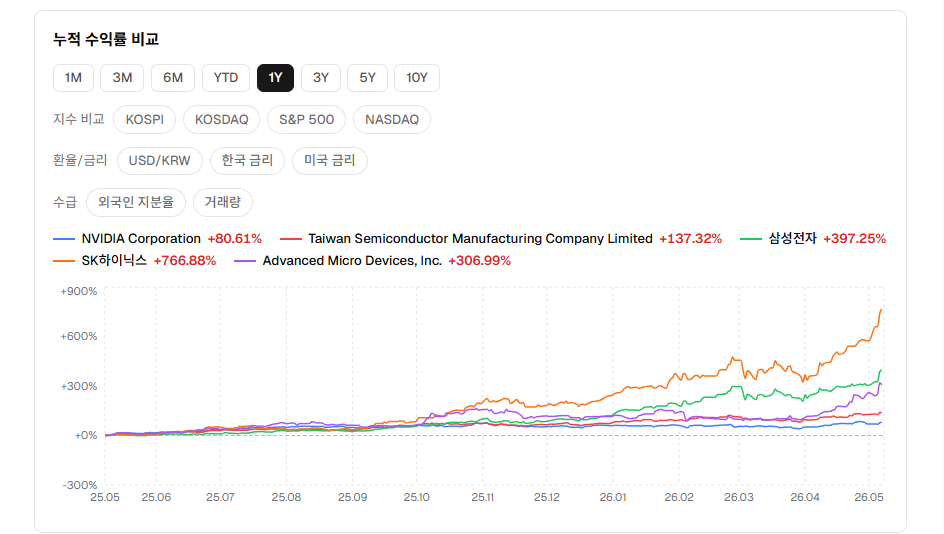The image size is (944, 534).
Task: Toggle the 한국 금리 overlay
Action: pyautogui.click(x=247, y=161)
